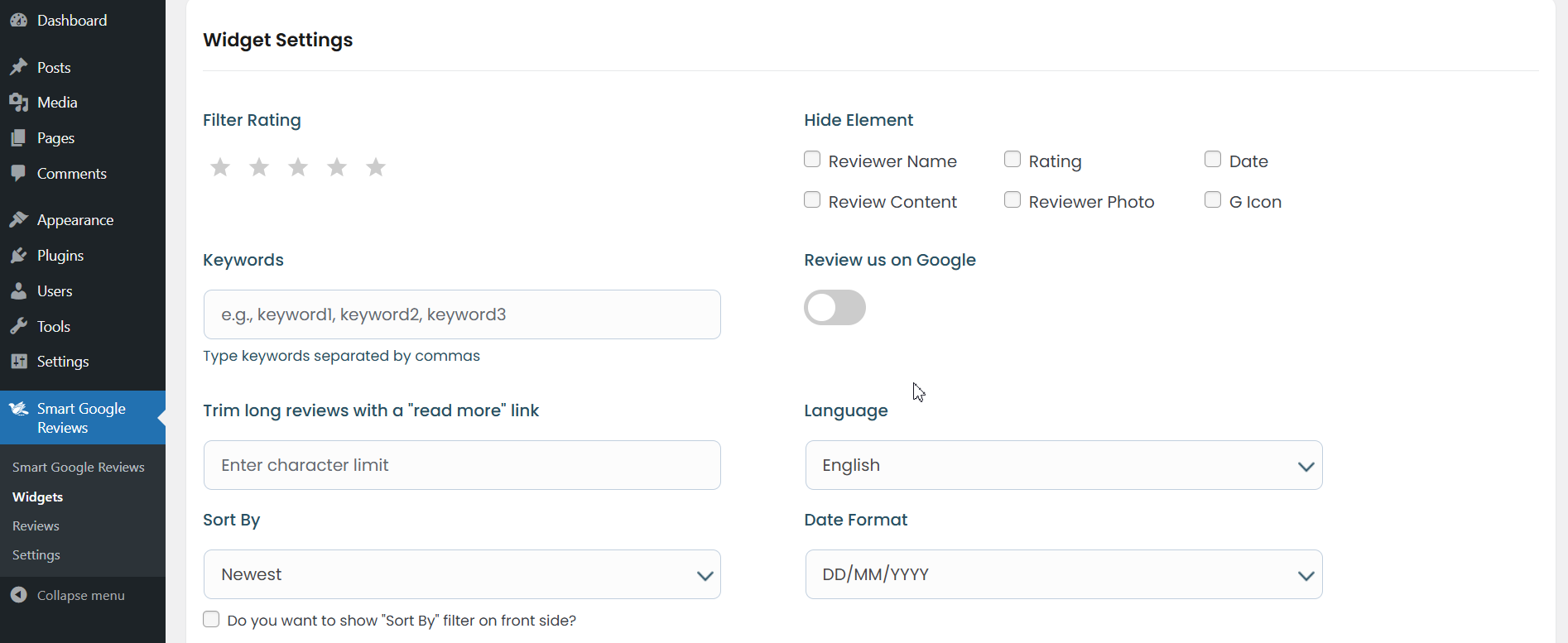Image resolution: width=1568 pixels, height=643 pixels.
Task: Click the Widget Settings heading
Action: coord(278,40)
